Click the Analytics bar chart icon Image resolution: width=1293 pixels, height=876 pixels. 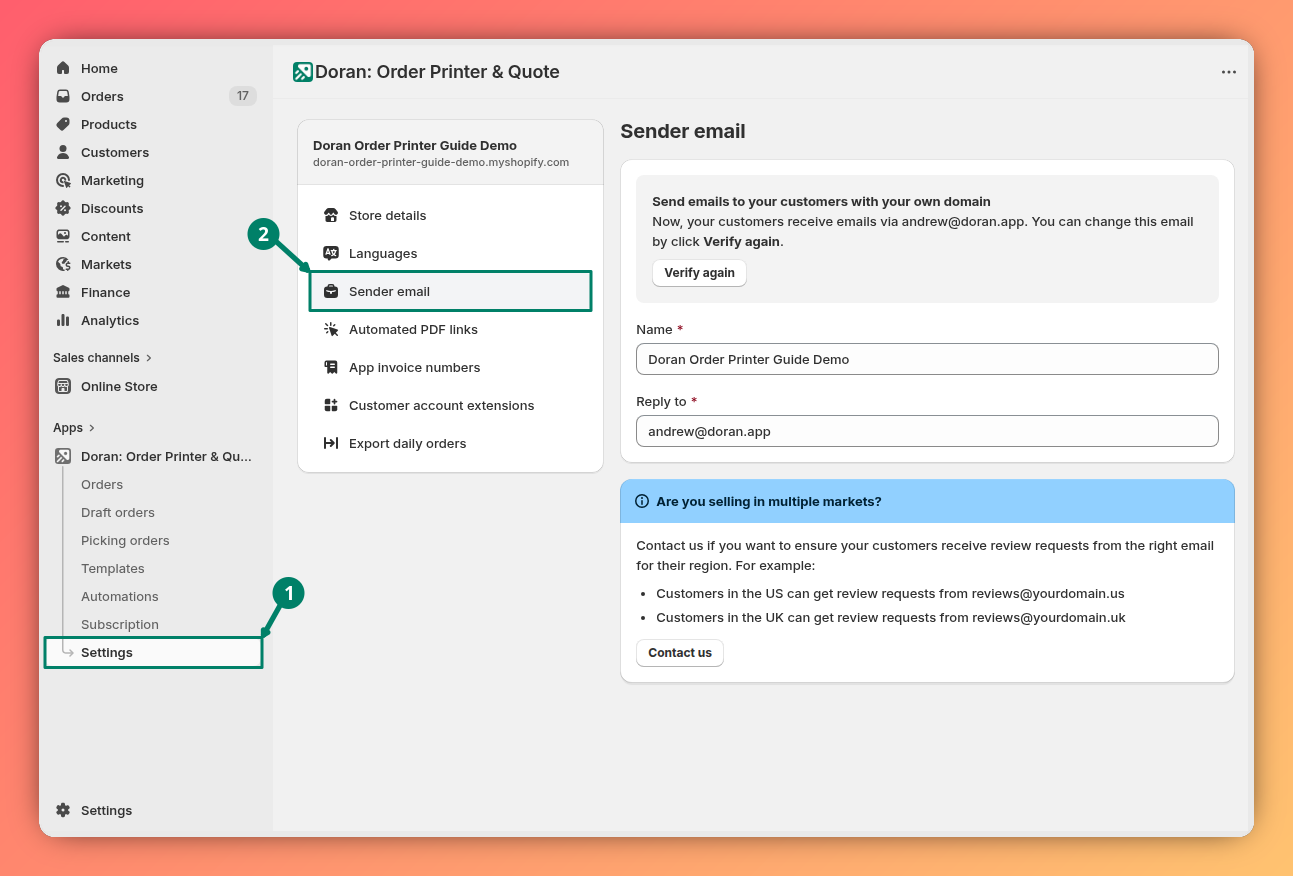point(63,320)
